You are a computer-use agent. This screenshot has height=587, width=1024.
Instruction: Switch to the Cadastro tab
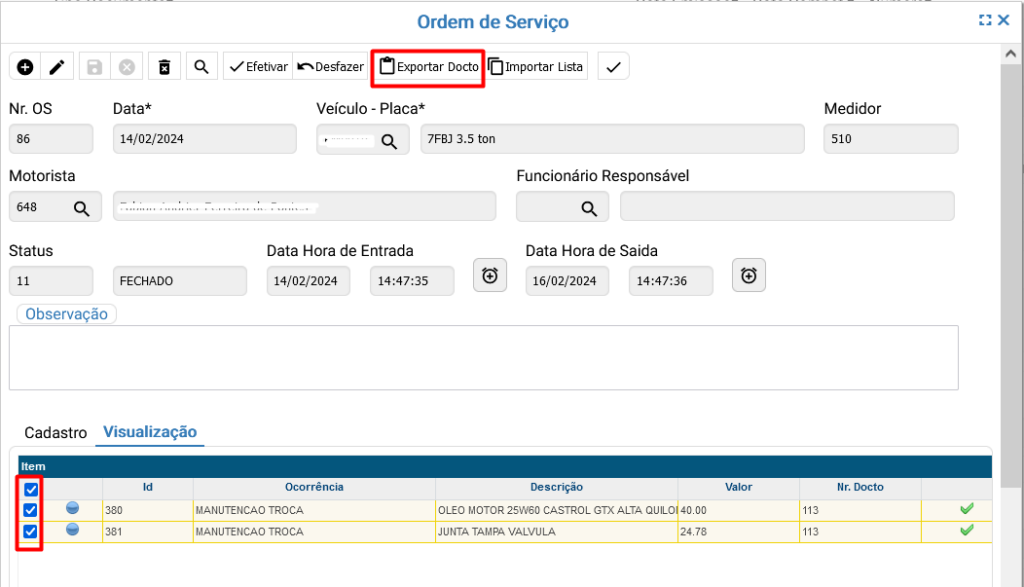[x=55, y=433]
